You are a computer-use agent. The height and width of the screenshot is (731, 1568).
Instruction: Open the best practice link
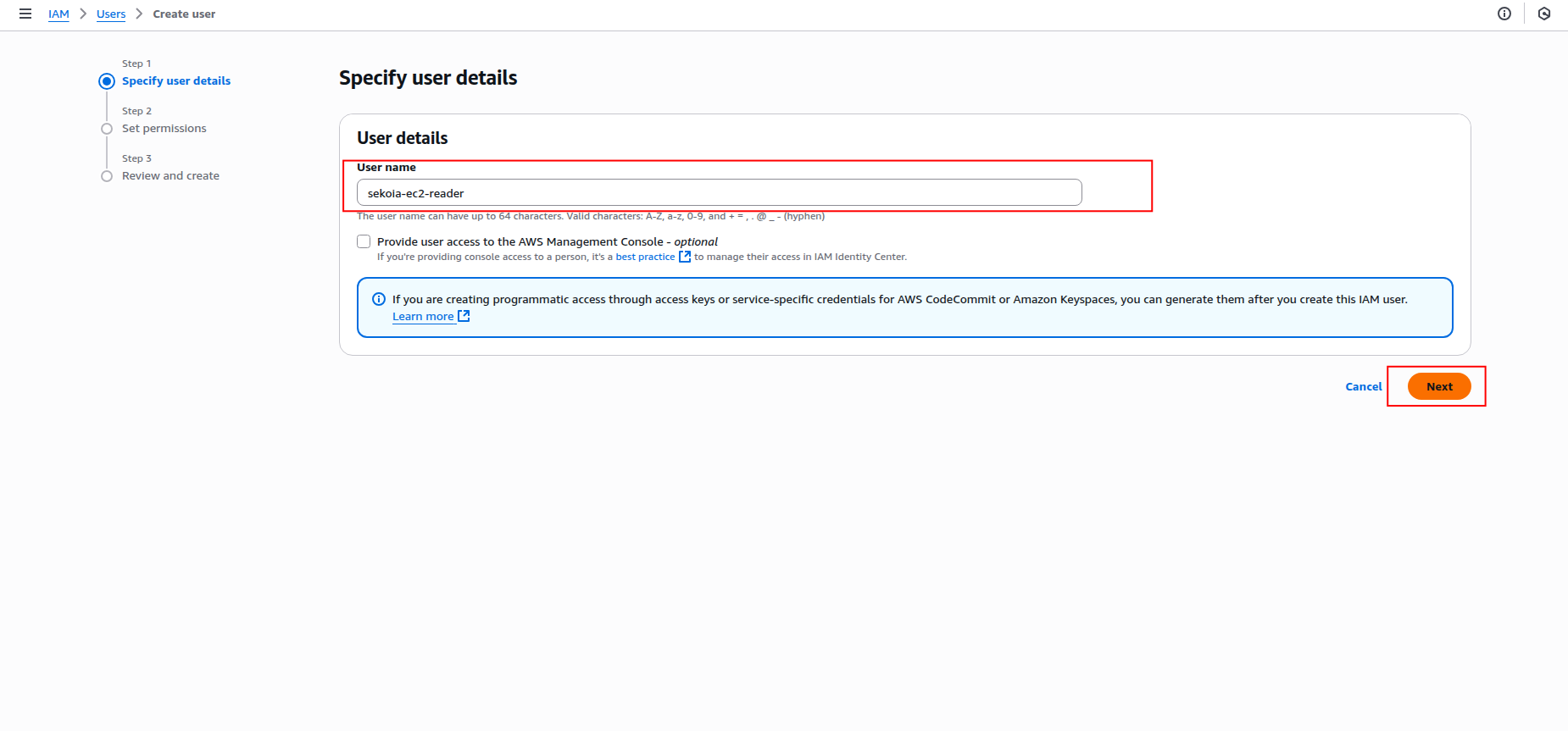point(645,257)
